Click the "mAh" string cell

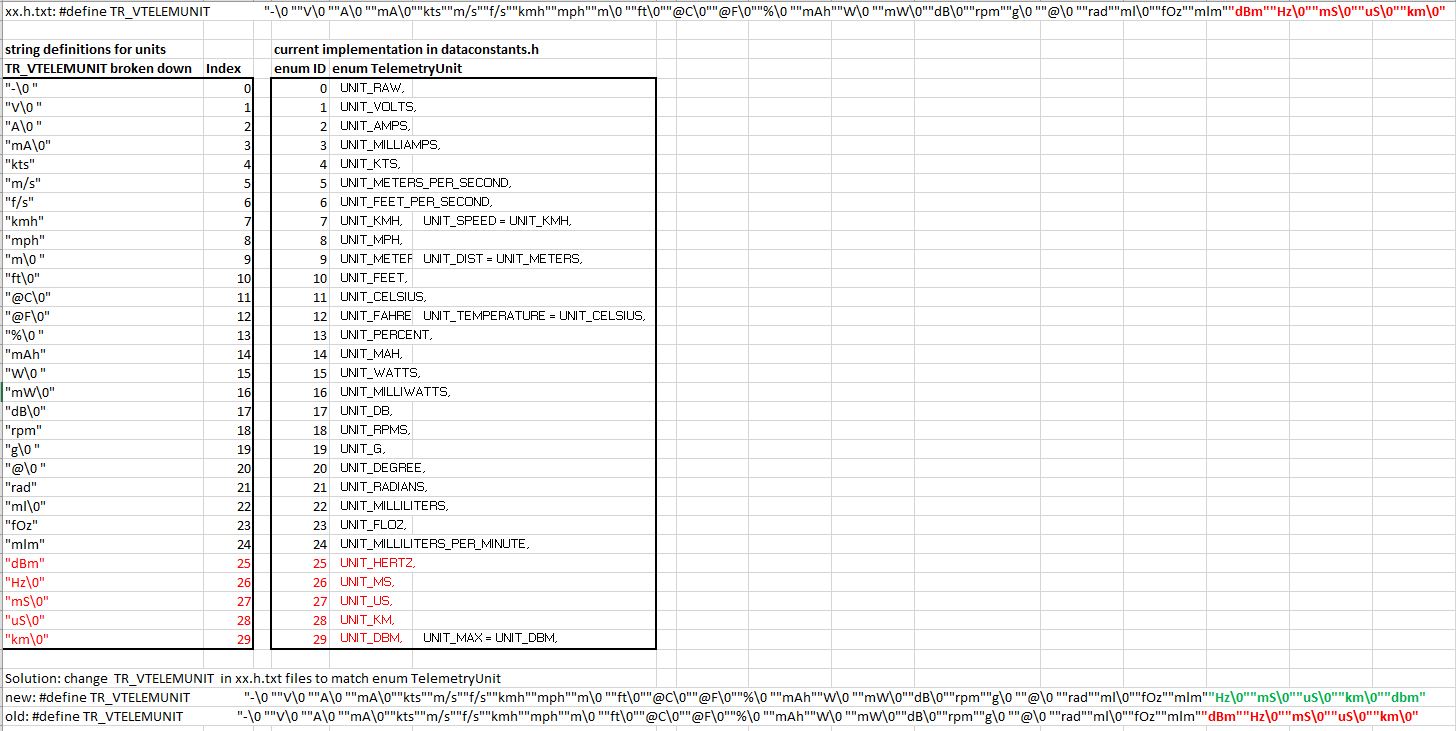pos(25,354)
